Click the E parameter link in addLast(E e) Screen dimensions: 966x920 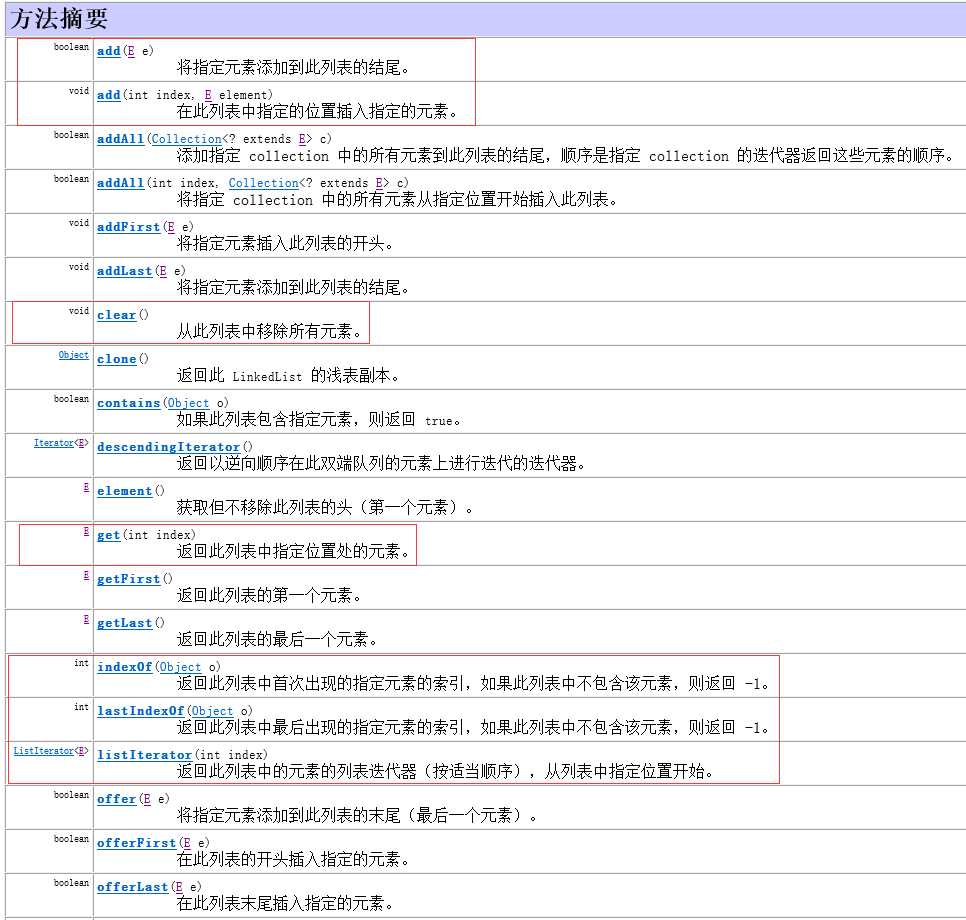[163, 271]
